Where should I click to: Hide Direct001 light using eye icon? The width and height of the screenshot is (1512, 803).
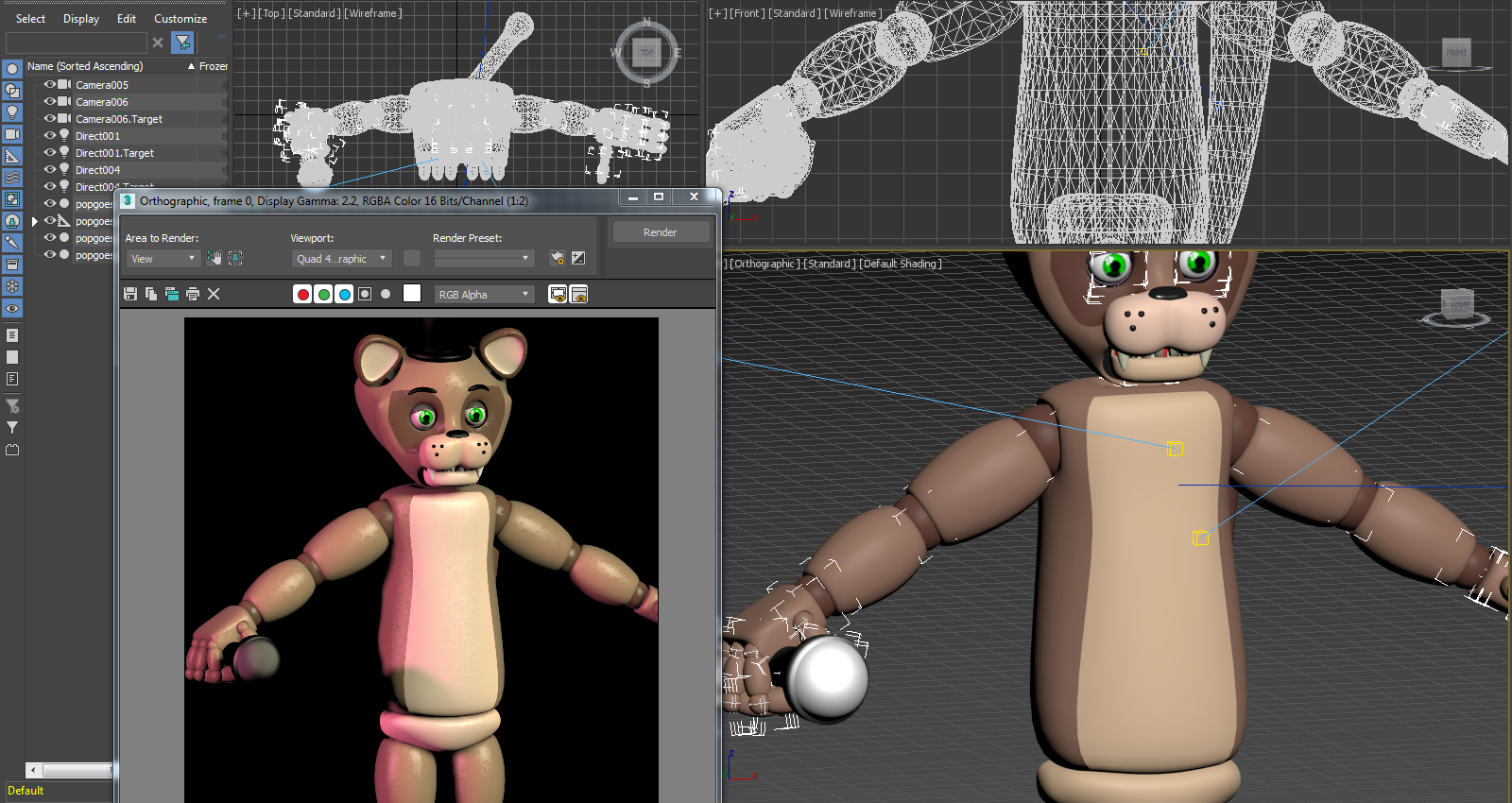[50, 135]
